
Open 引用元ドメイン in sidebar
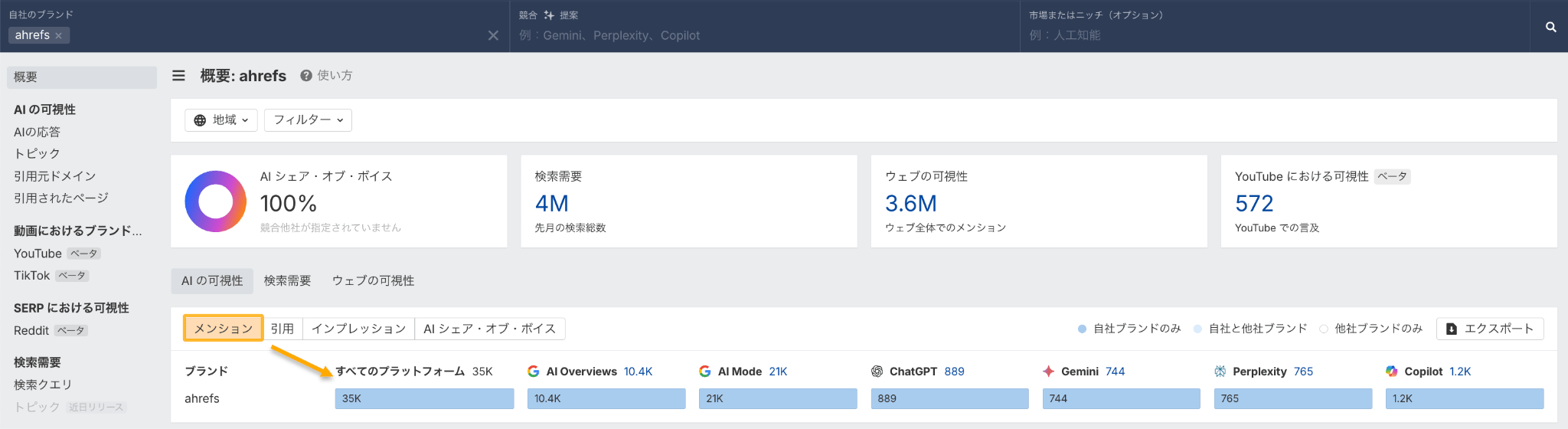[55, 176]
